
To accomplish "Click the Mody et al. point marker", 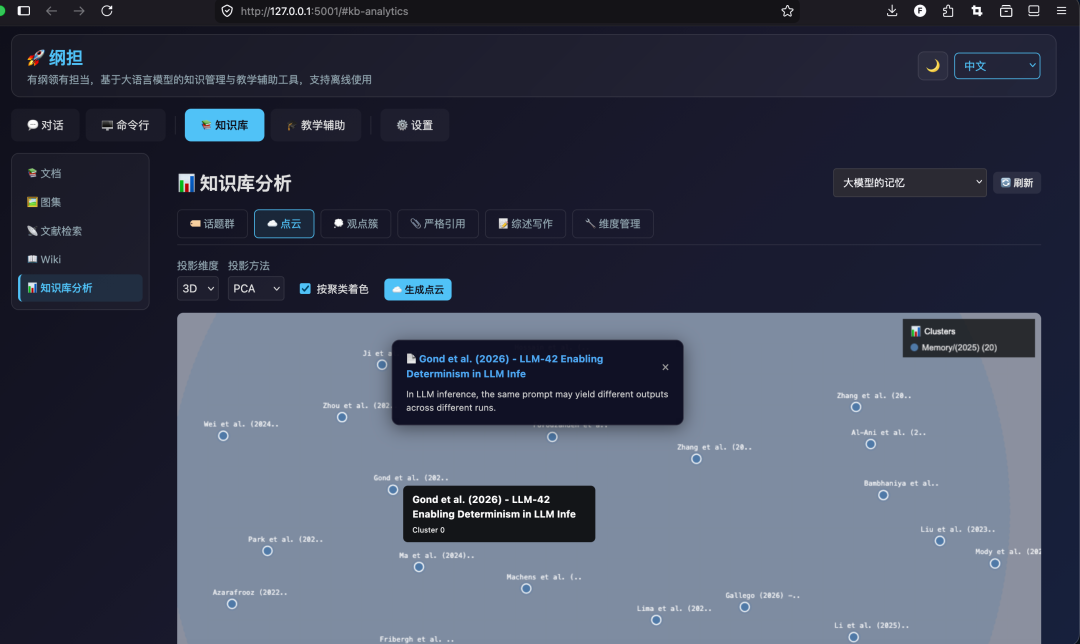I will point(995,563).
